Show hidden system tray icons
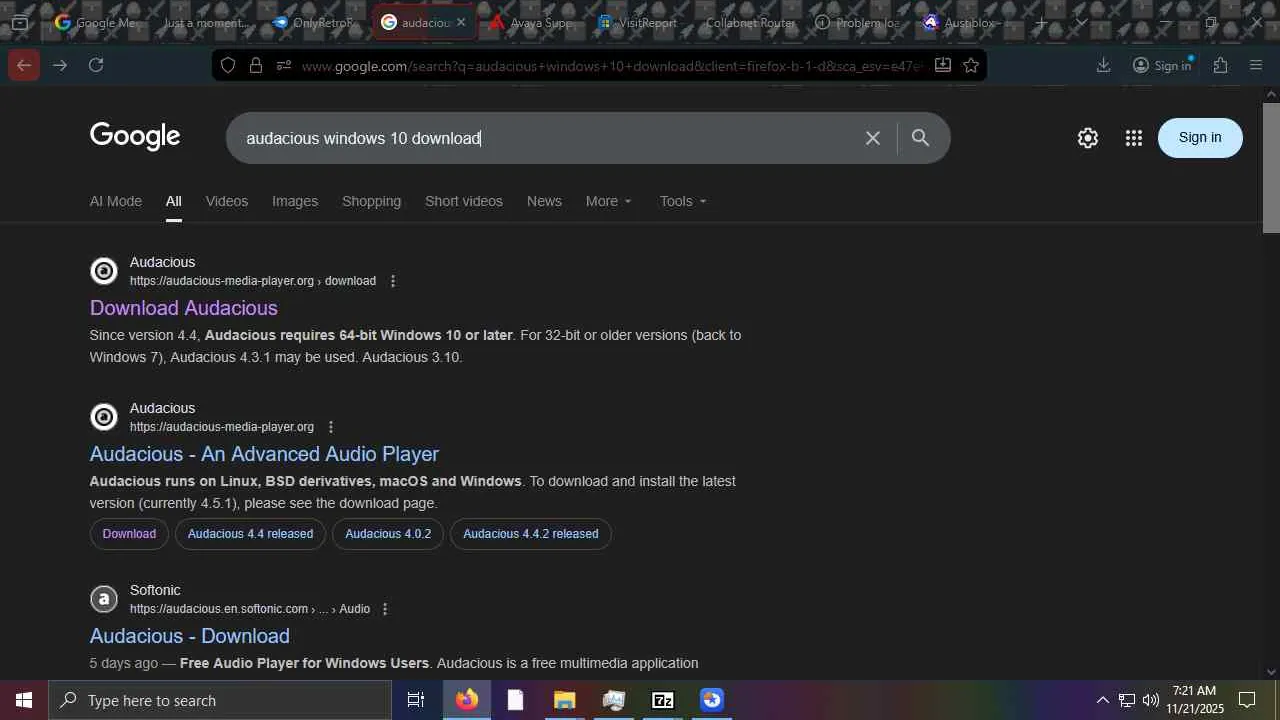The width and height of the screenshot is (1280, 720). coord(1102,700)
